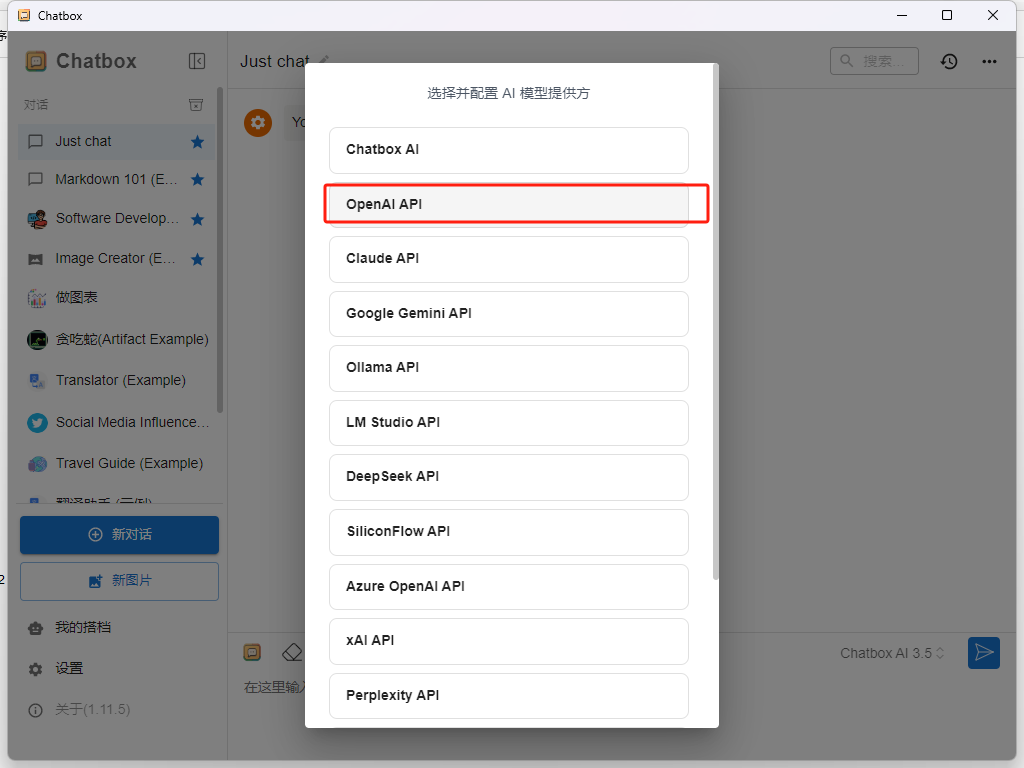Open 我的搭档 copilots page
Screen dimensions: 1024x768
(83, 628)
